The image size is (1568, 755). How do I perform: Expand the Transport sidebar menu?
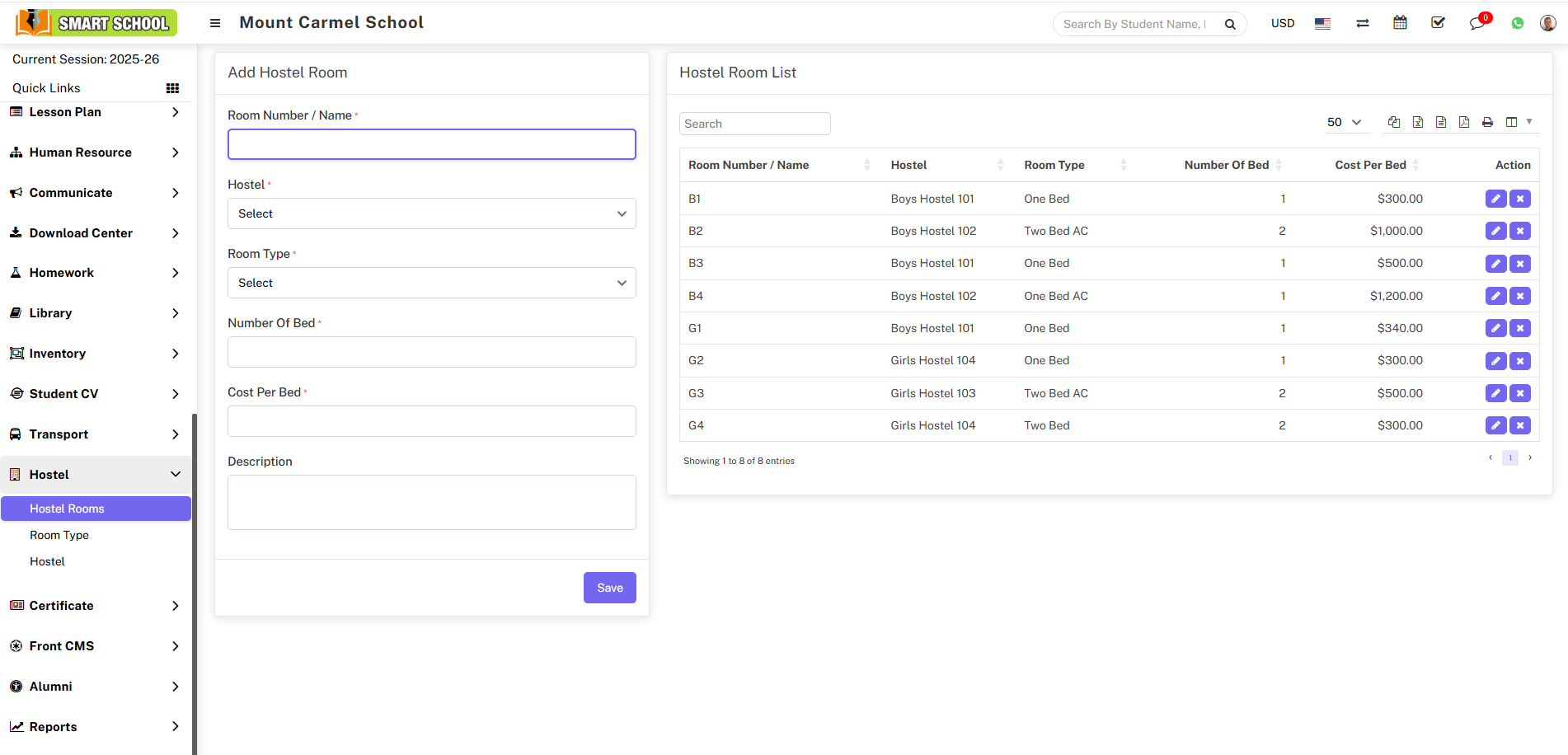click(96, 434)
